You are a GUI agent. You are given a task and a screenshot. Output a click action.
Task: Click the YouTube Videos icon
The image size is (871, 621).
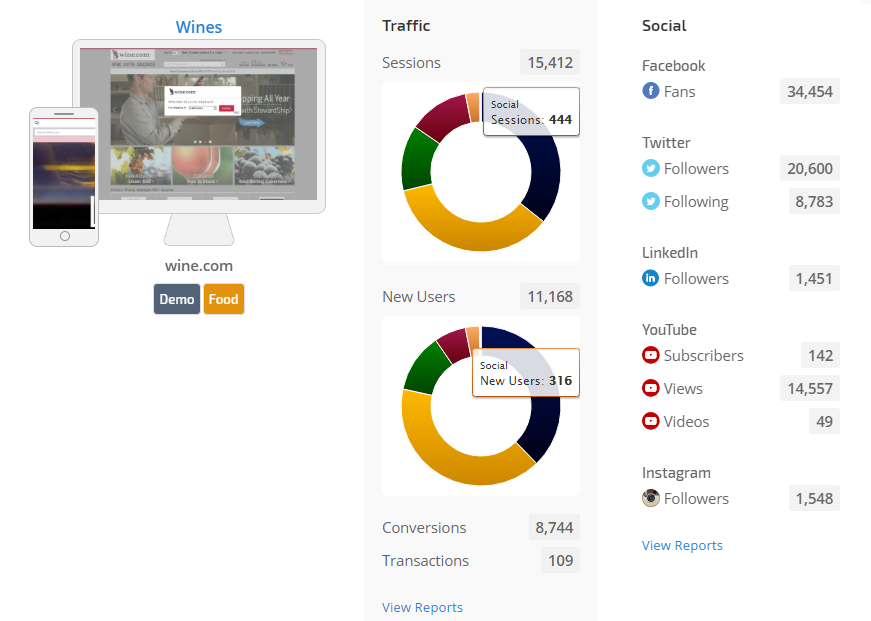pos(651,422)
